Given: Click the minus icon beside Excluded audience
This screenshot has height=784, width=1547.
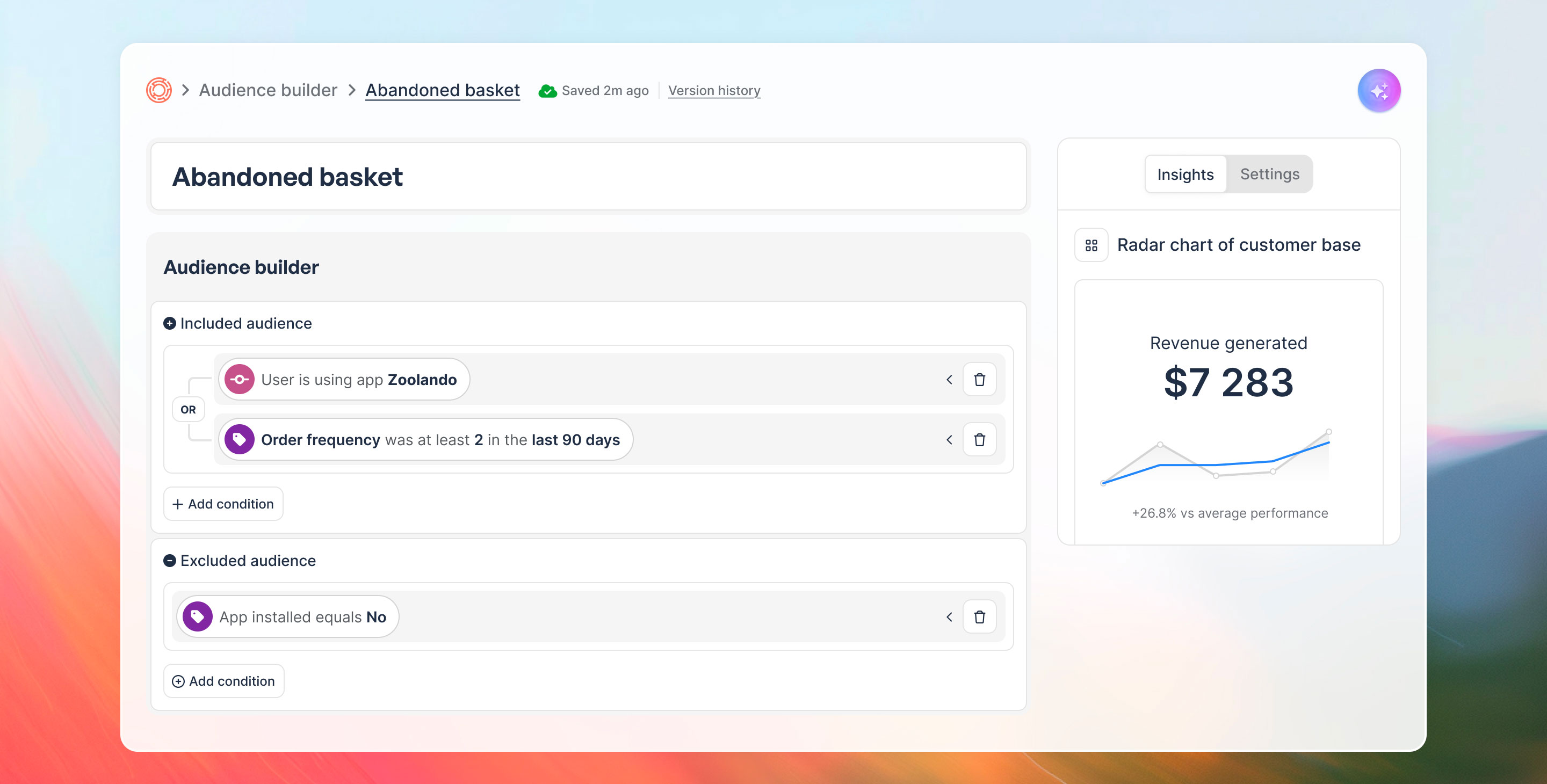Looking at the screenshot, I should [x=170, y=560].
